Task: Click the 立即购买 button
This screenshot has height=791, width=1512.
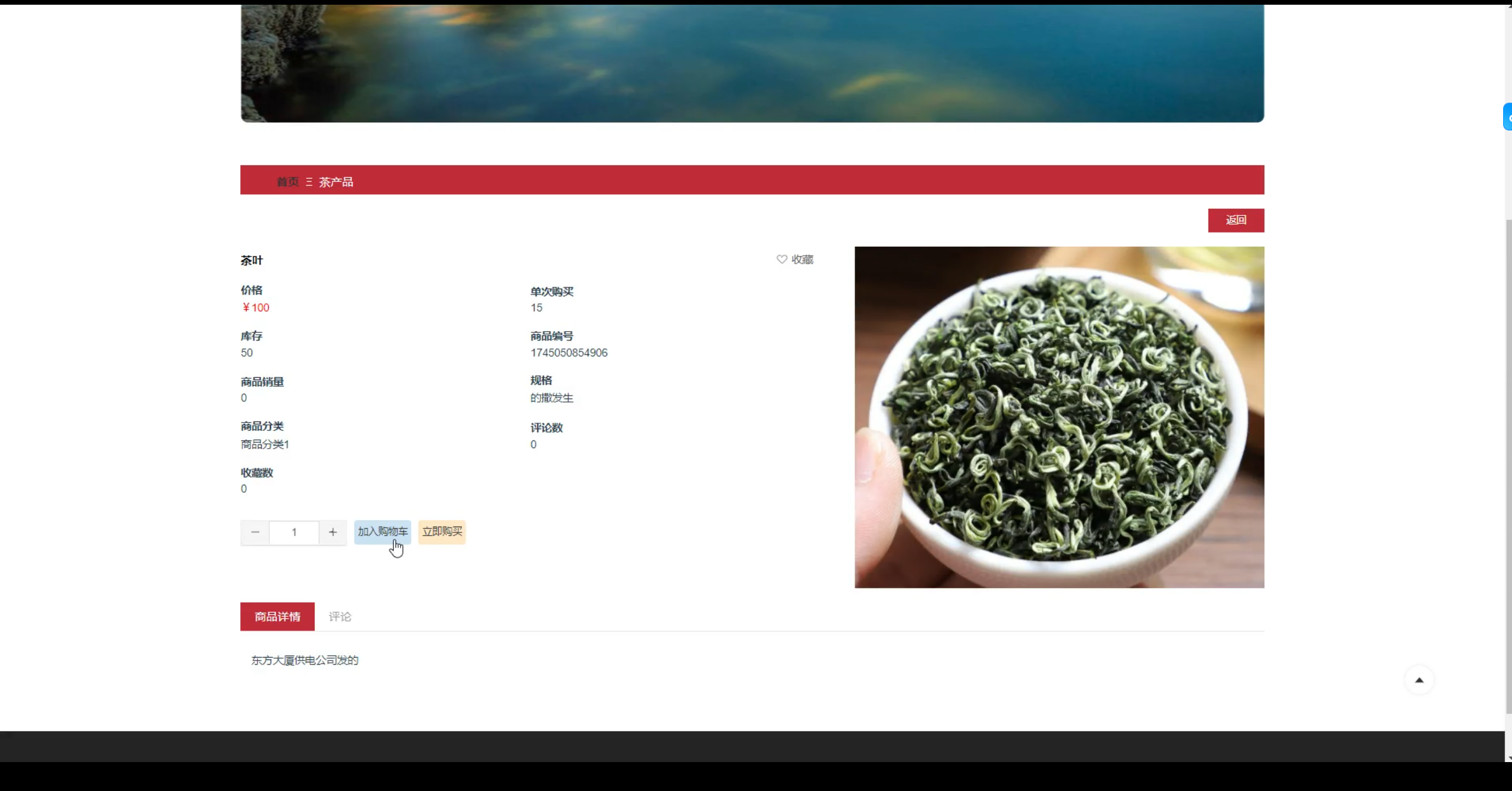Action: (x=442, y=532)
